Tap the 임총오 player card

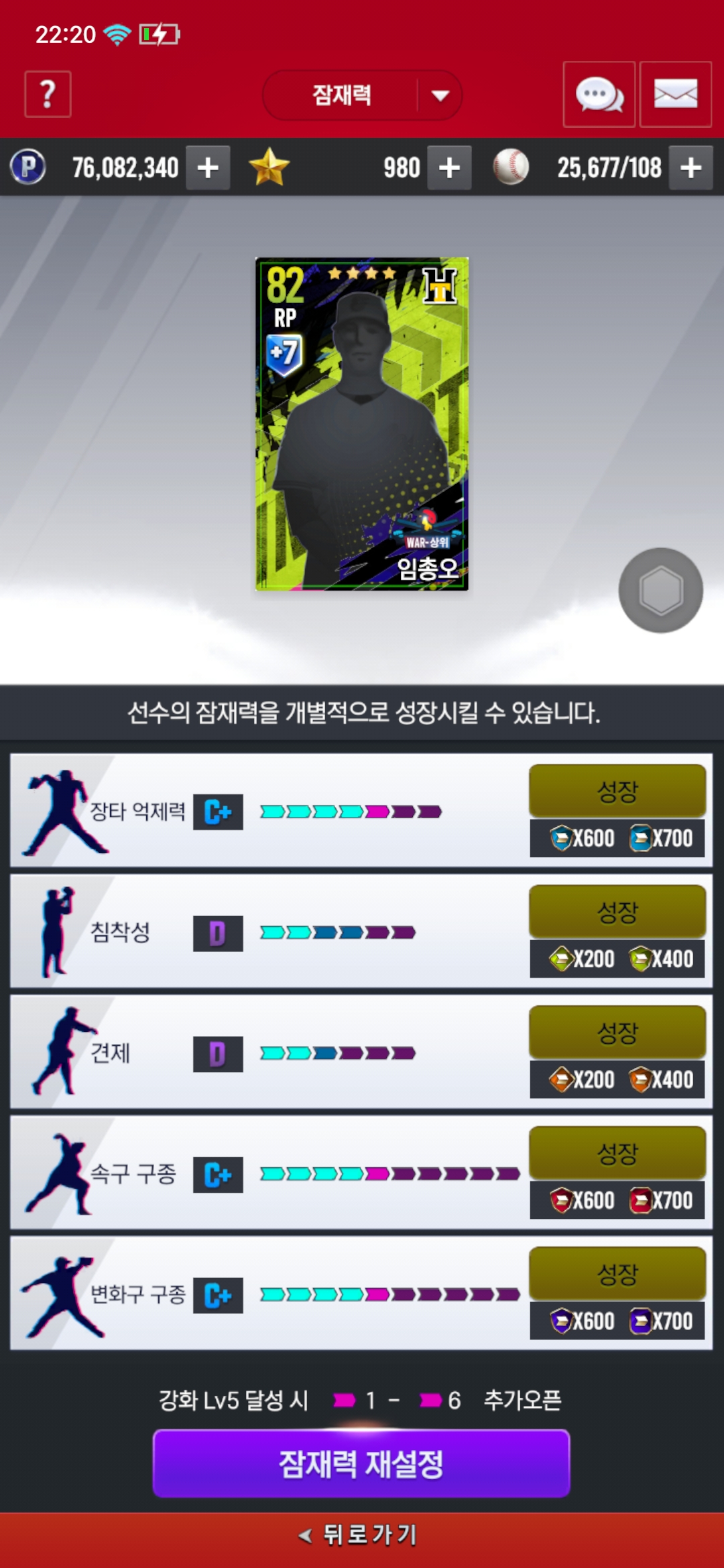(362, 424)
